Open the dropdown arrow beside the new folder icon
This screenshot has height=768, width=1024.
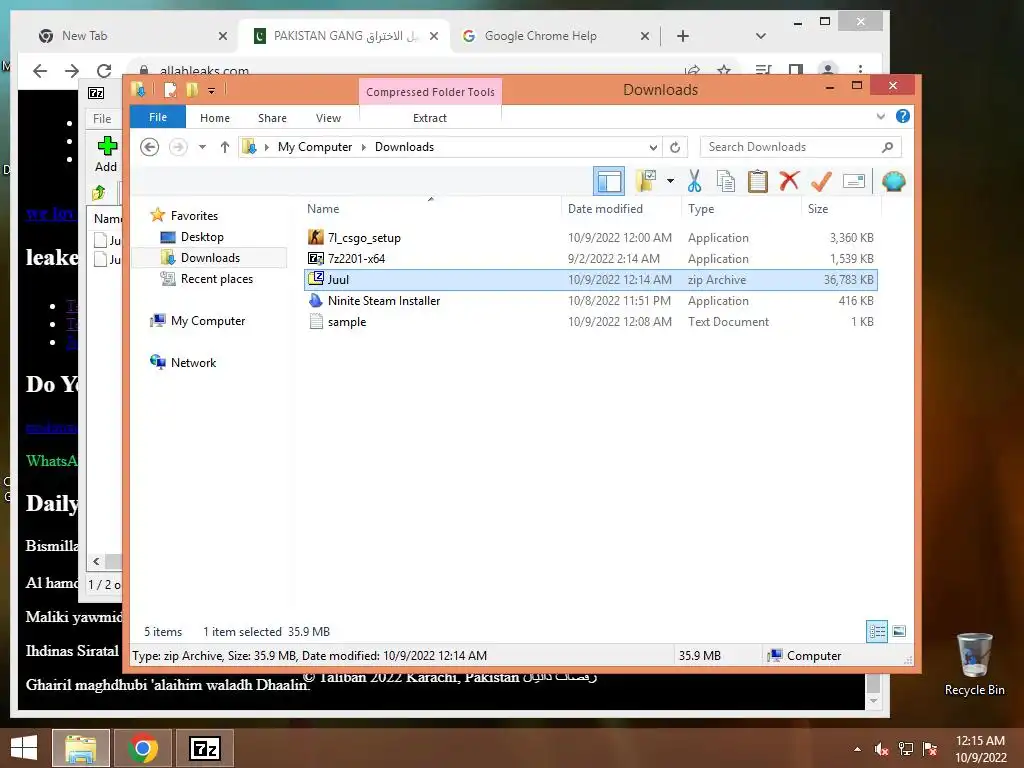[670, 181]
